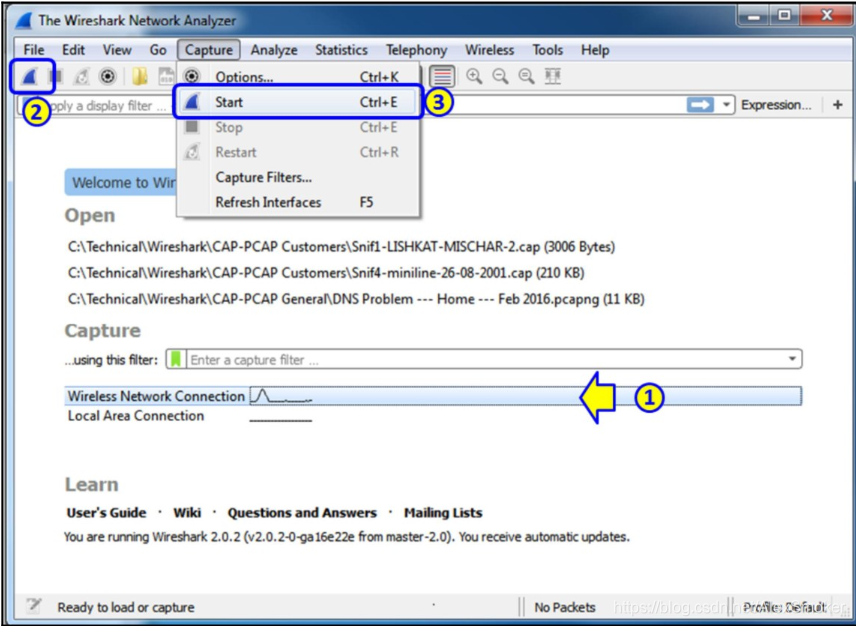Open the Help menu

[x=595, y=50]
